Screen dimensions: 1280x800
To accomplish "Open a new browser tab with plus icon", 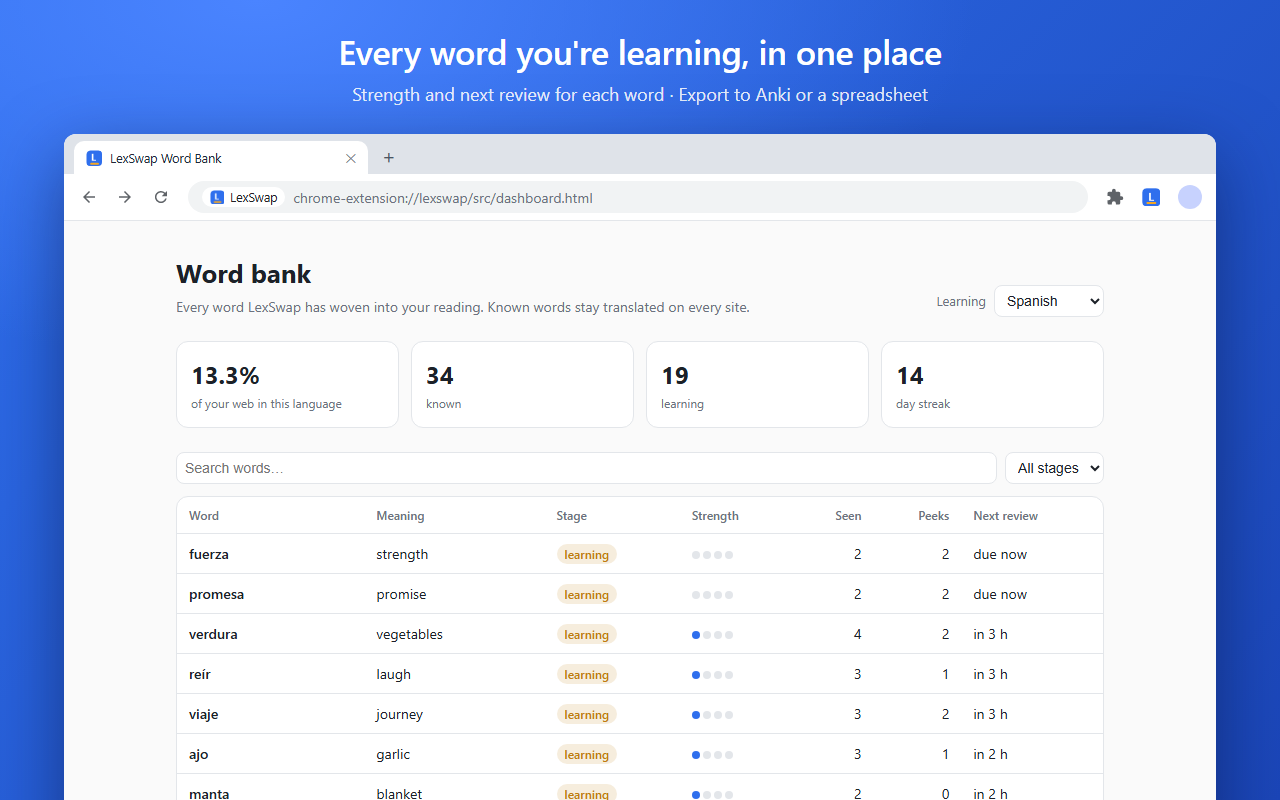I will (389, 158).
